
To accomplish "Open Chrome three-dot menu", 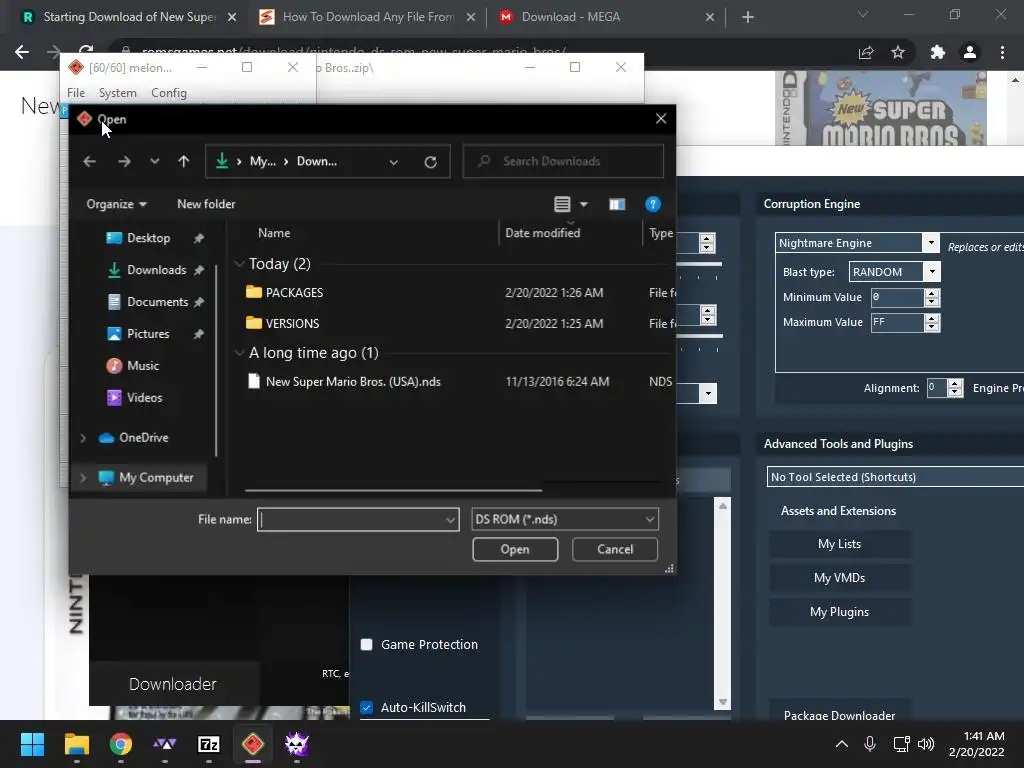I will click(1002, 52).
